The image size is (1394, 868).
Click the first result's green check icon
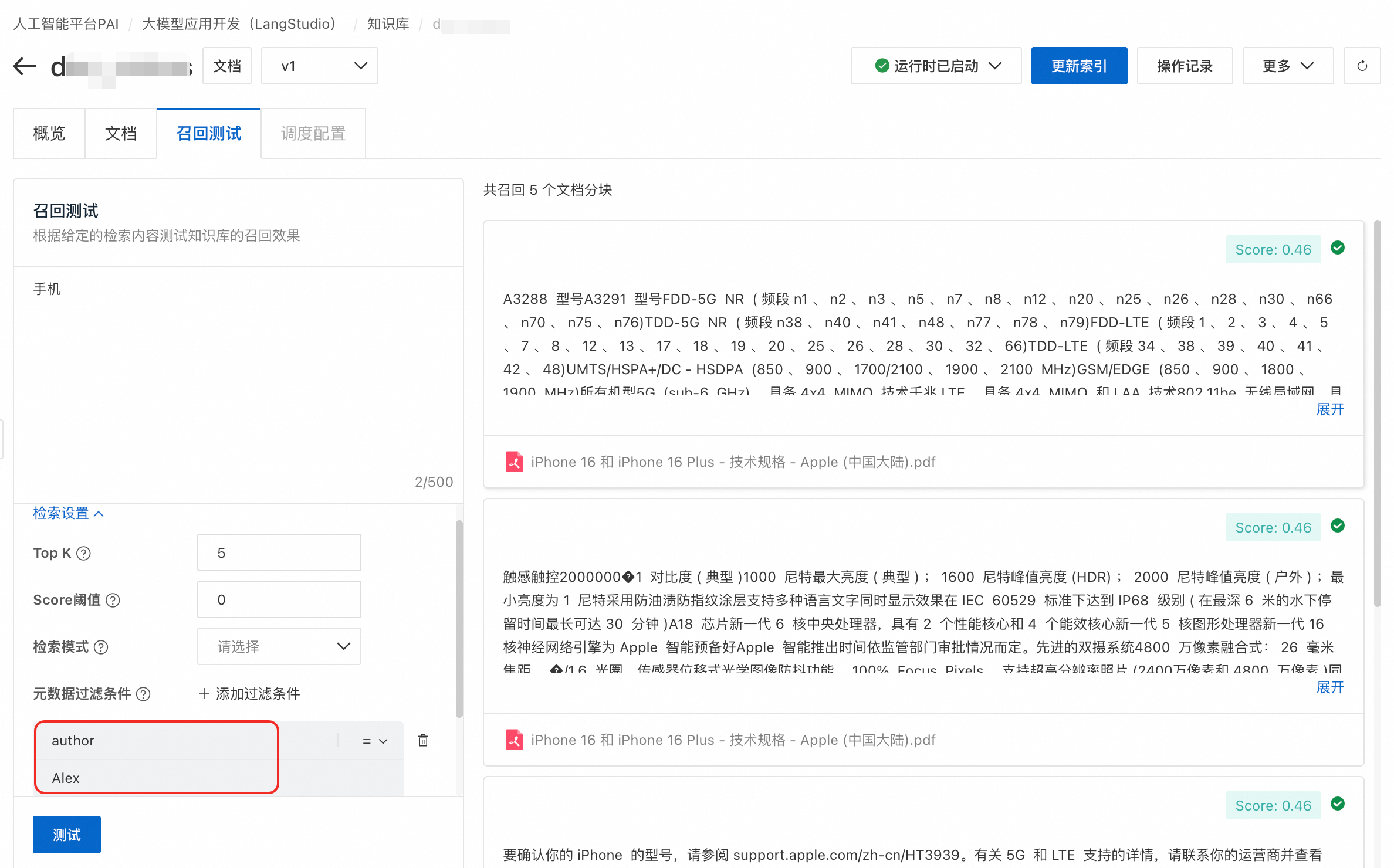click(x=1338, y=248)
